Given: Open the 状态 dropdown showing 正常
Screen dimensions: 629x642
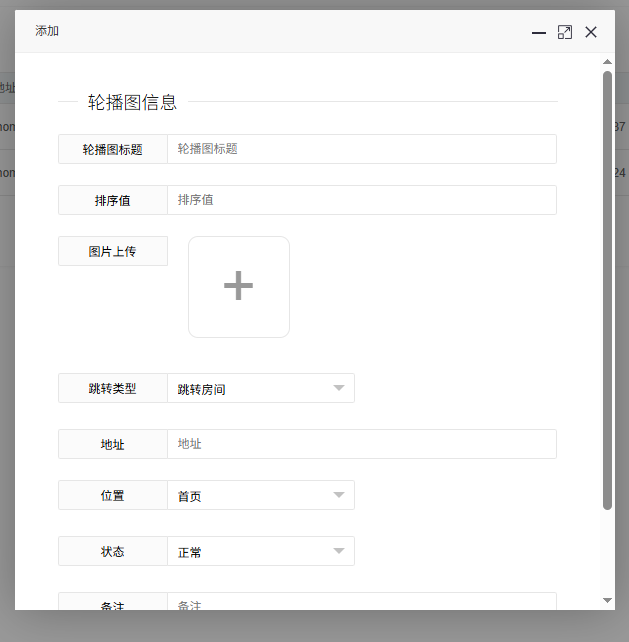Looking at the screenshot, I should (260, 551).
